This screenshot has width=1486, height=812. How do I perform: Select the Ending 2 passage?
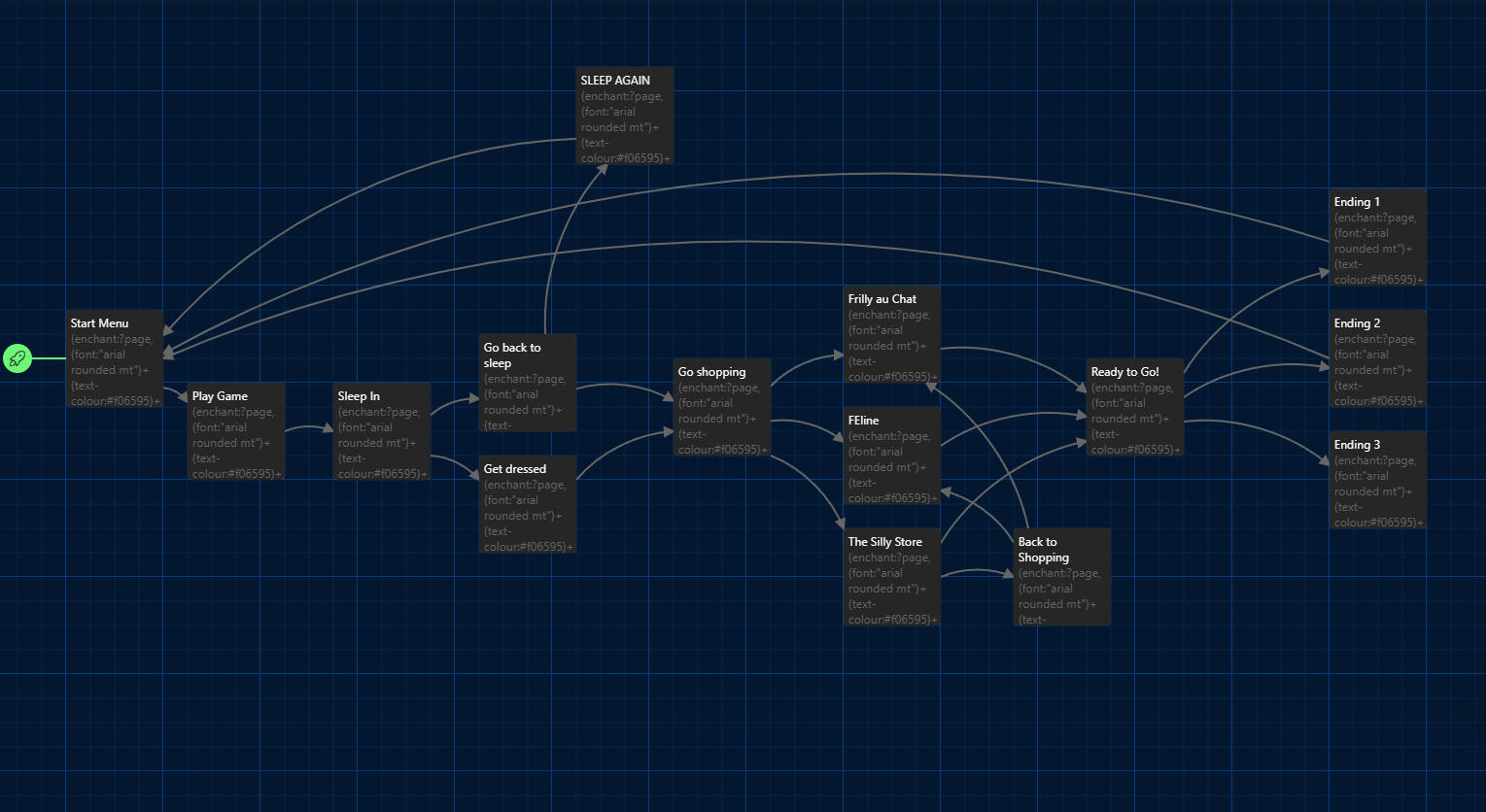pos(1378,358)
